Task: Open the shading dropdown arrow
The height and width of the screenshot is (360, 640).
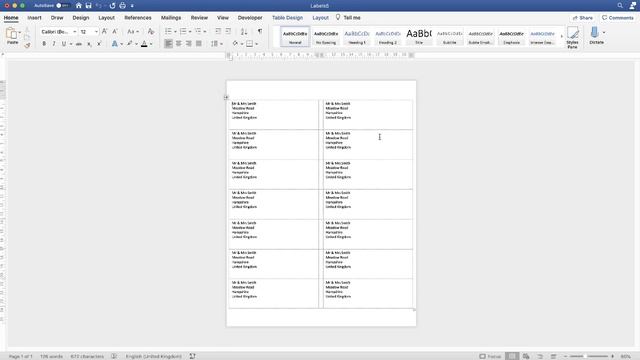Action: (242, 44)
